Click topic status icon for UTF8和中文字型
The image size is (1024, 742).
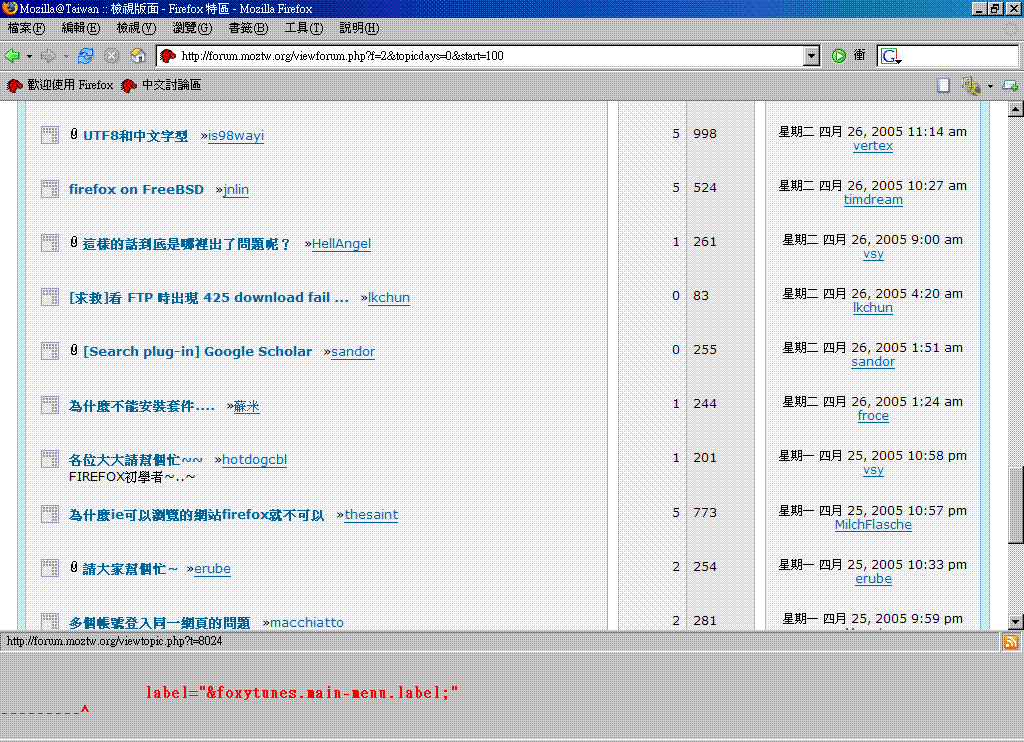click(50, 135)
